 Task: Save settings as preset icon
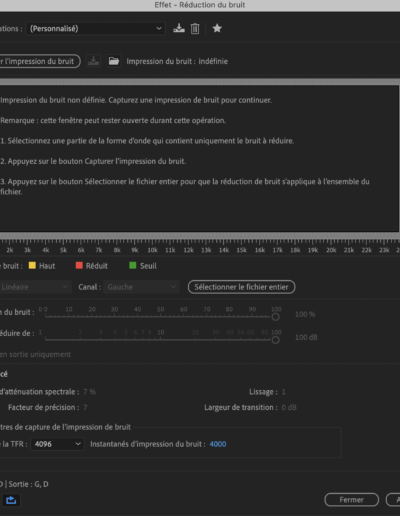click(x=179, y=28)
